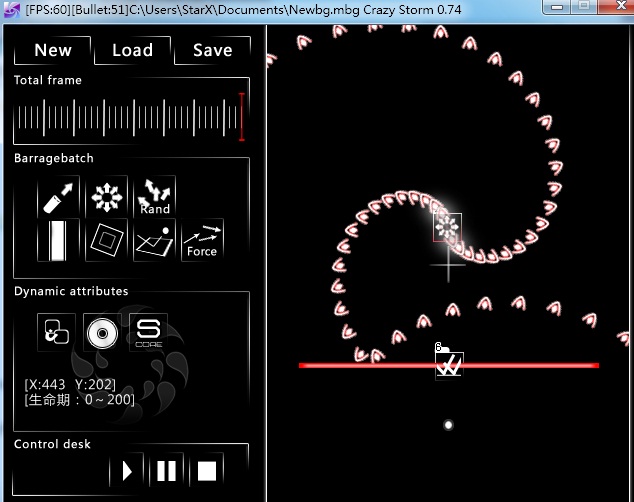Click the nested squares mask icon
Viewport: 634px width, 502px height.
[106, 241]
